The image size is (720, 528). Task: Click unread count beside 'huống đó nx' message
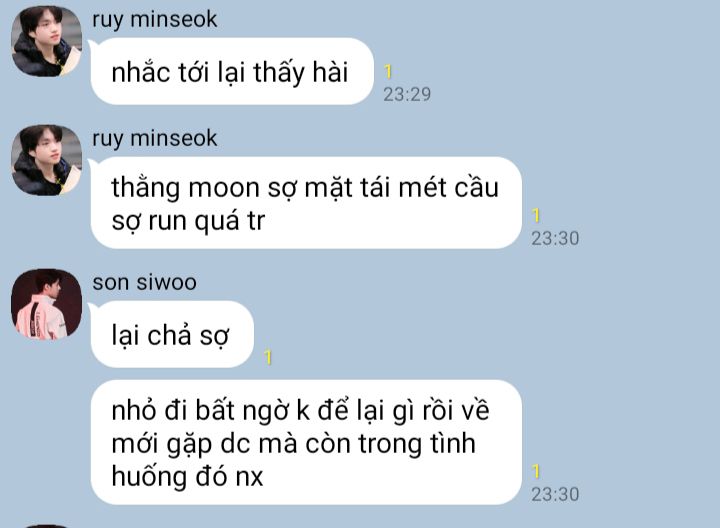[x=536, y=472]
